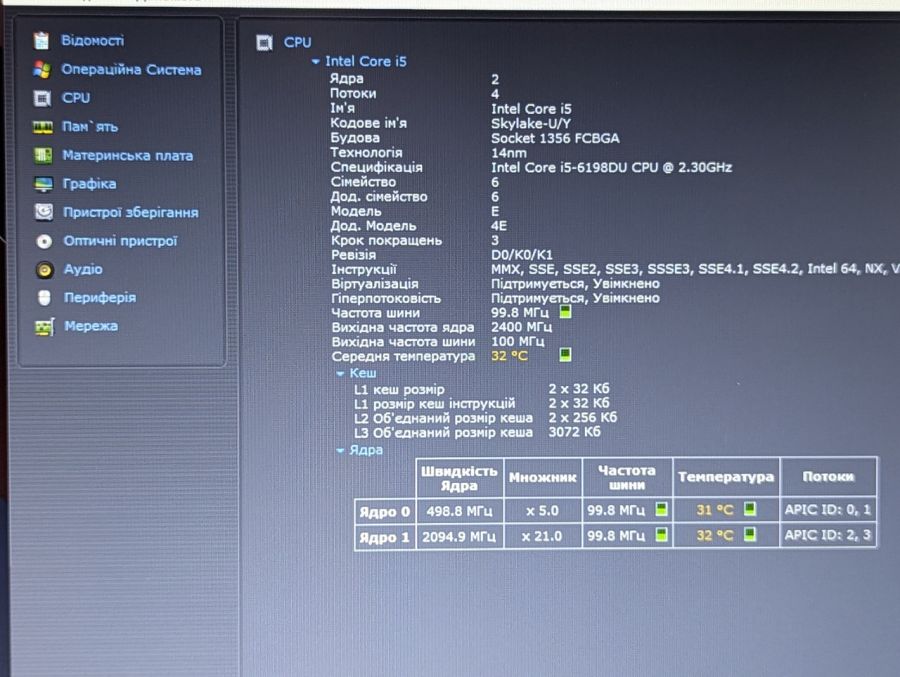
Task: Click the APIC ID: 0, 1 cell
Action: (x=828, y=509)
